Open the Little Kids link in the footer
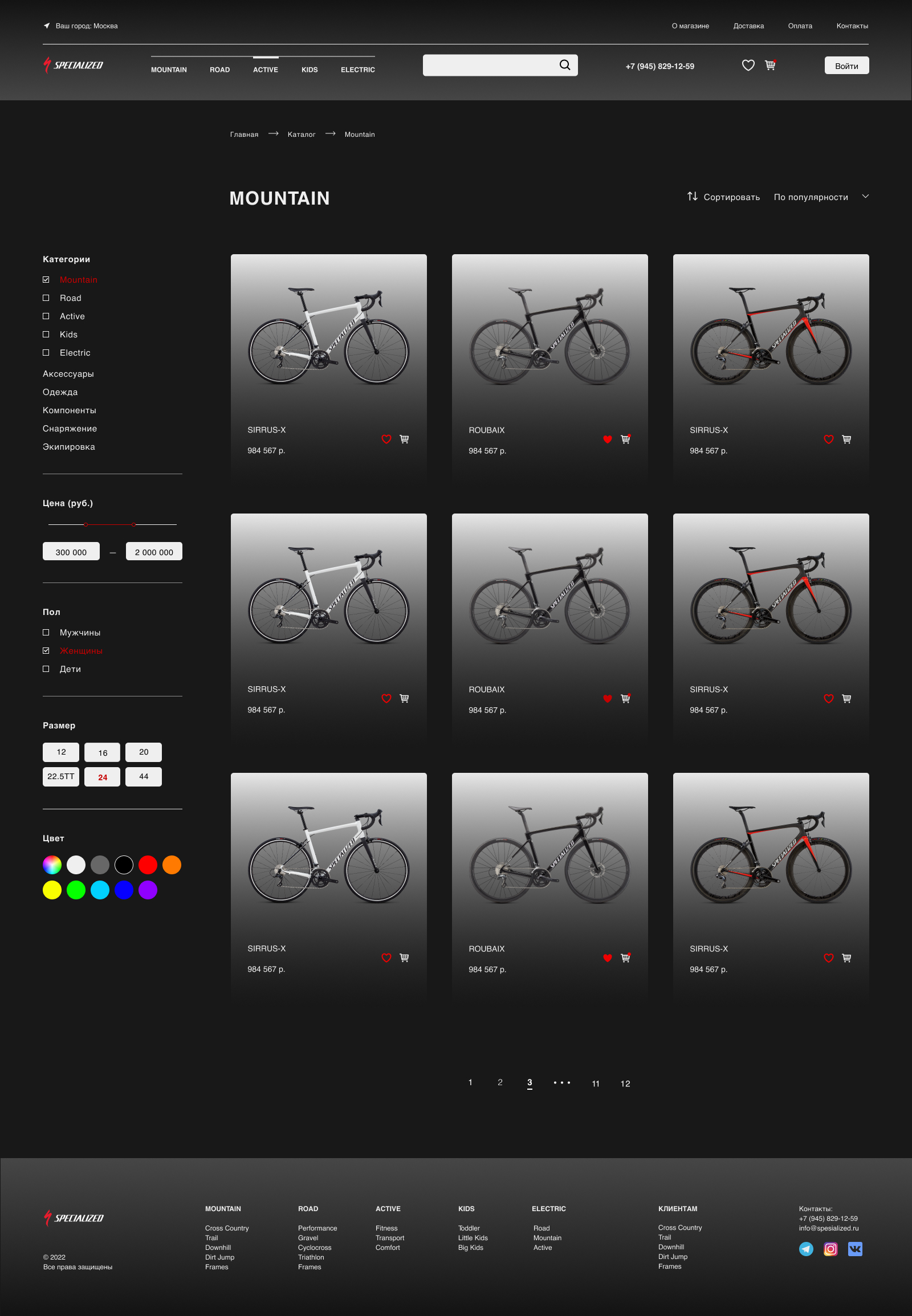The height and width of the screenshot is (1316, 912). [x=473, y=1238]
